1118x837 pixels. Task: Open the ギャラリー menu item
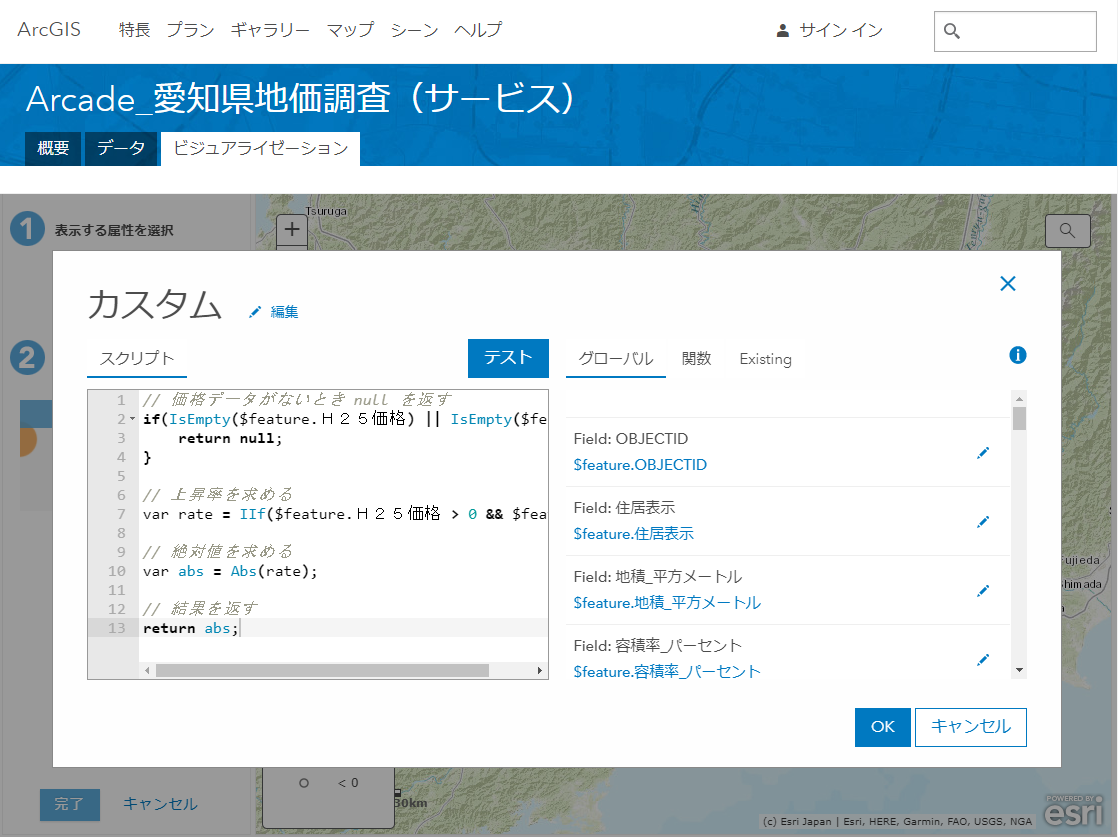[x=270, y=30]
